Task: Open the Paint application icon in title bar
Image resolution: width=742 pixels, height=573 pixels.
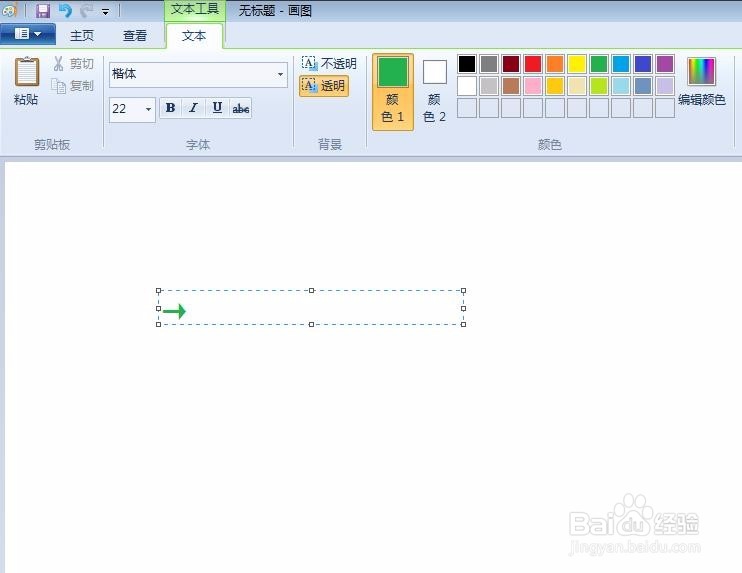Action: [9, 10]
